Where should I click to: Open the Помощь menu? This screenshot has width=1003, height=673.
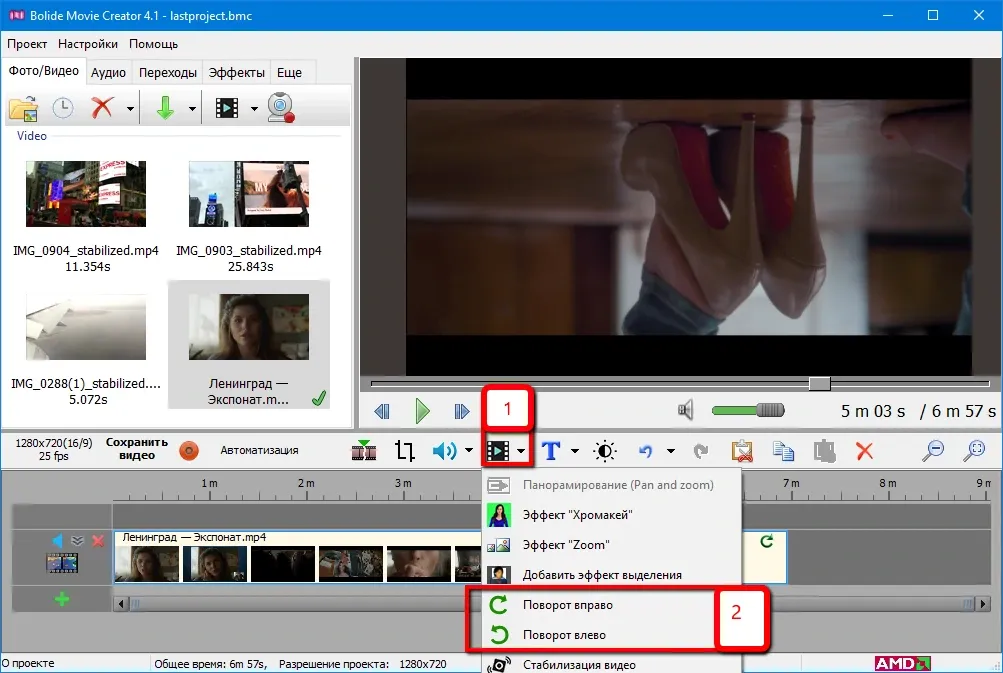154,44
